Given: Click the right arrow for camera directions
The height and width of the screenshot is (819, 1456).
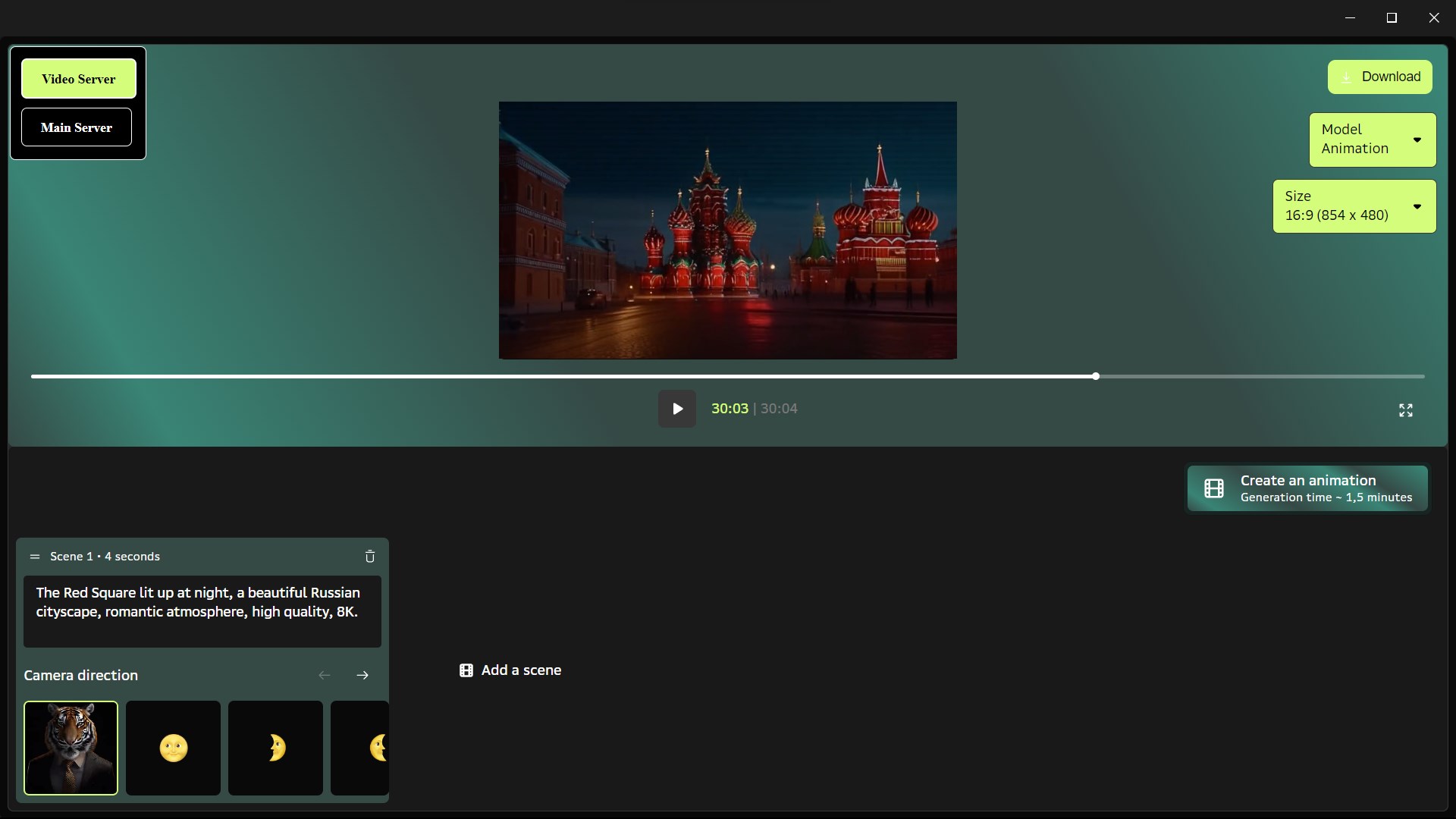Looking at the screenshot, I should [362, 675].
